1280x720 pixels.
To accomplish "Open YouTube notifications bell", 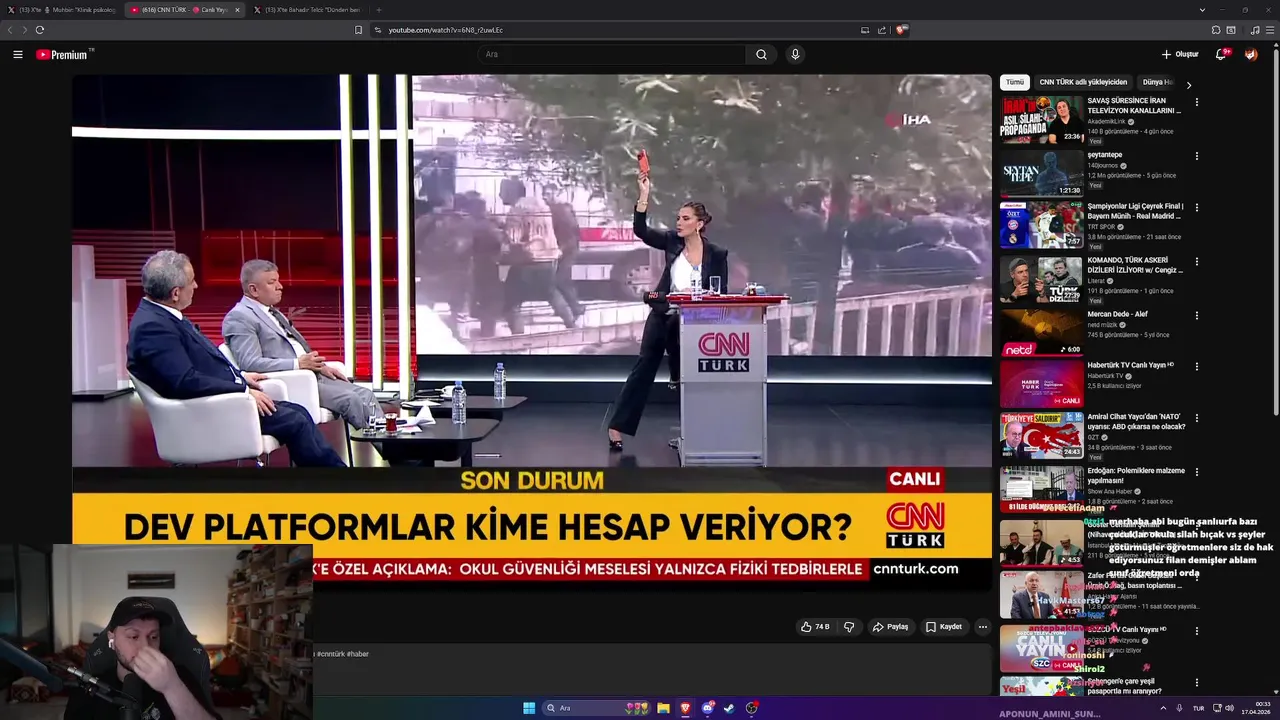I will pyautogui.click(x=1221, y=54).
